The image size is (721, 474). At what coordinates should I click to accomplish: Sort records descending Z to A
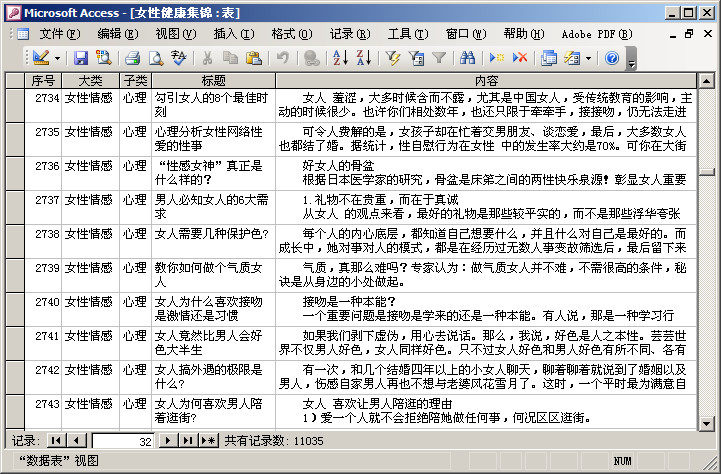(x=364, y=58)
